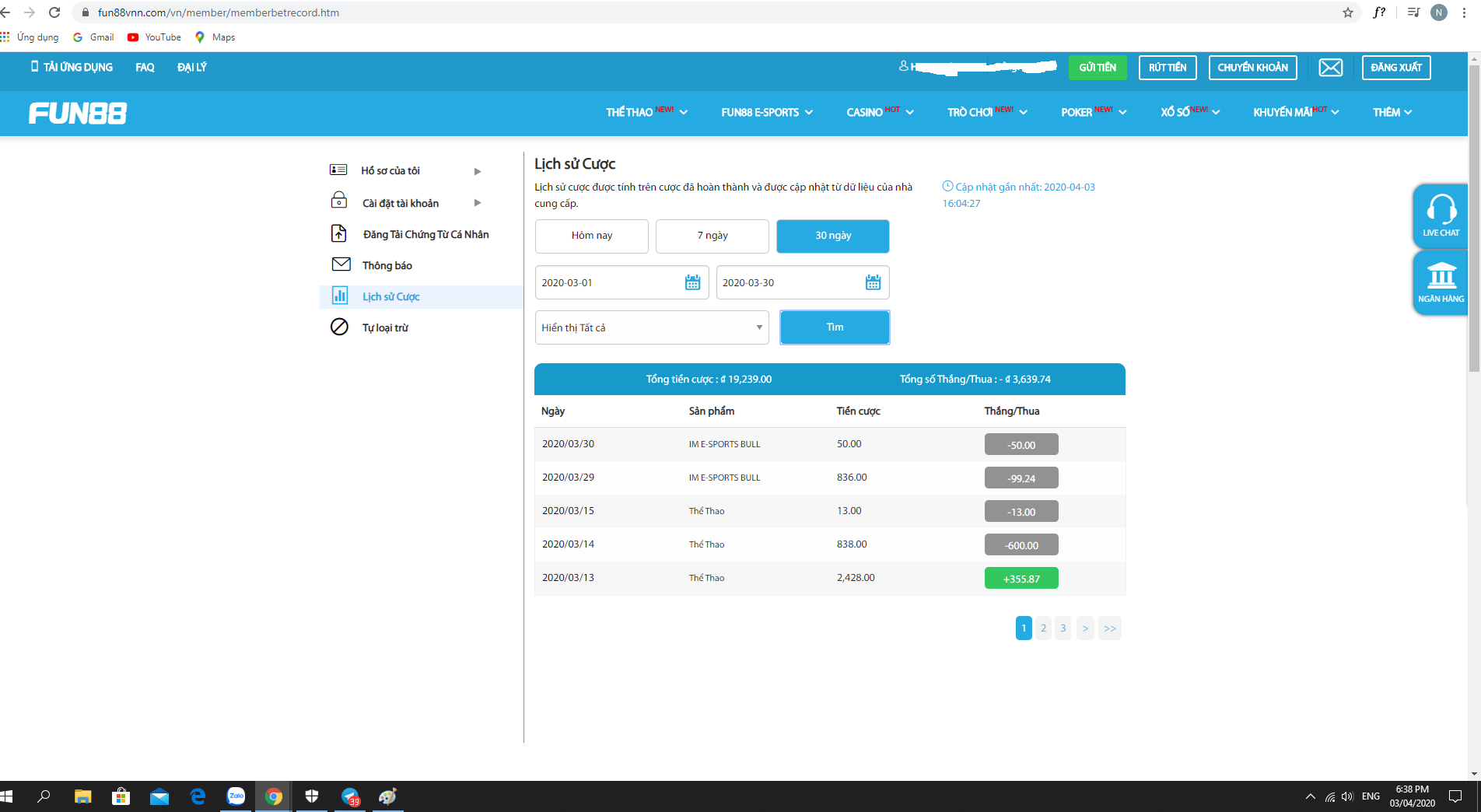Open end date calendar picker icon
1481x812 pixels.
click(873, 283)
